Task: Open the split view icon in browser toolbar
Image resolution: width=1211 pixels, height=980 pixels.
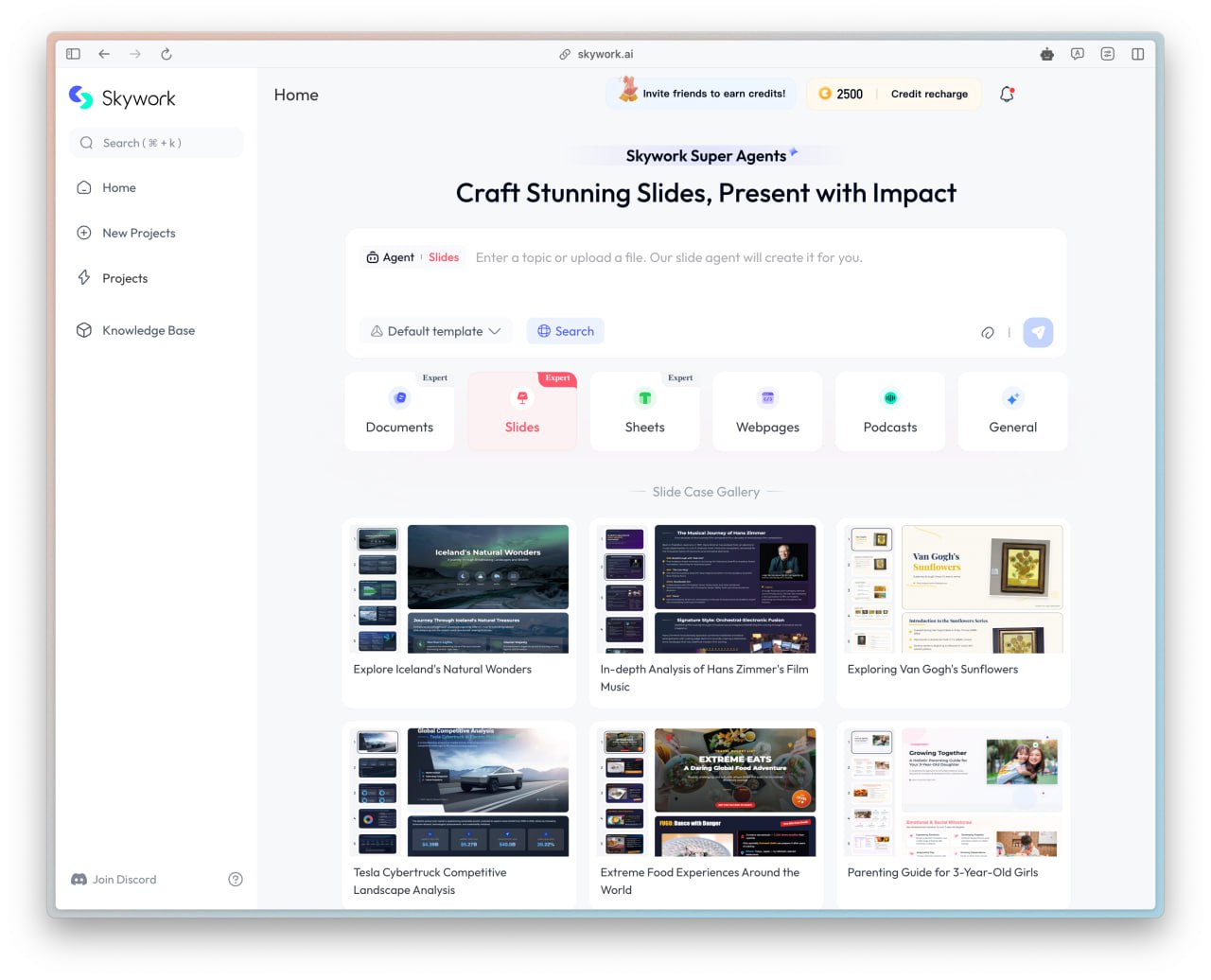Action: pos(1138,54)
